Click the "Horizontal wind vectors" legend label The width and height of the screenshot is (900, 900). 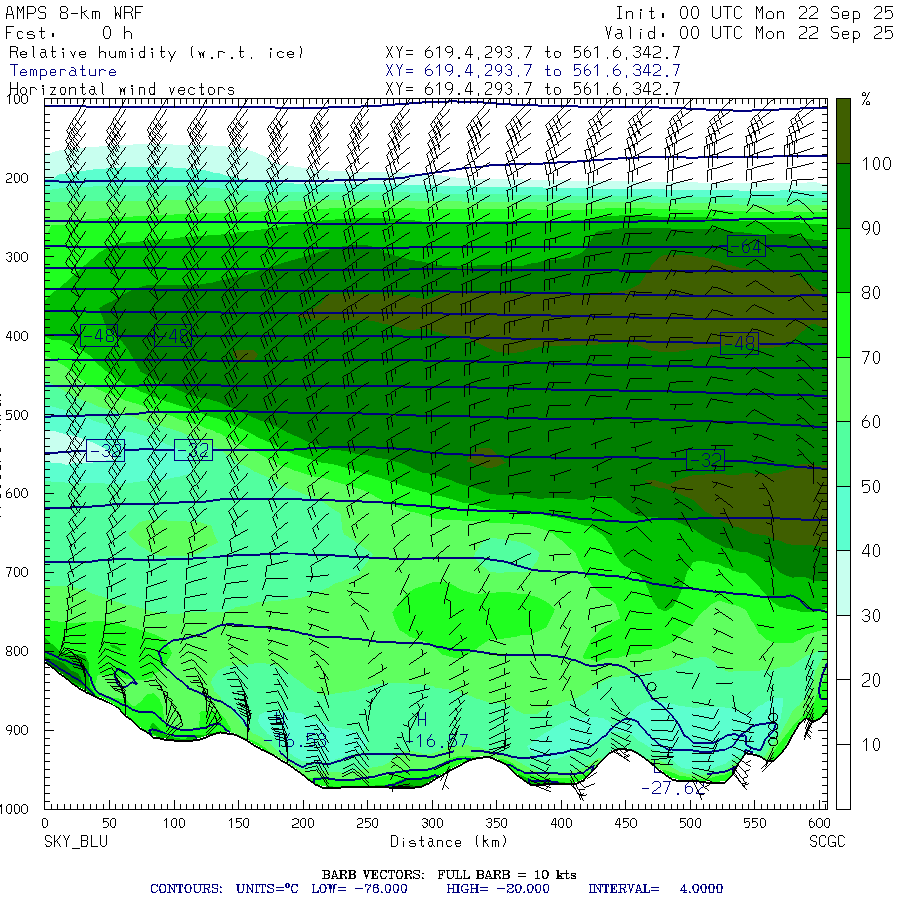point(122,90)
